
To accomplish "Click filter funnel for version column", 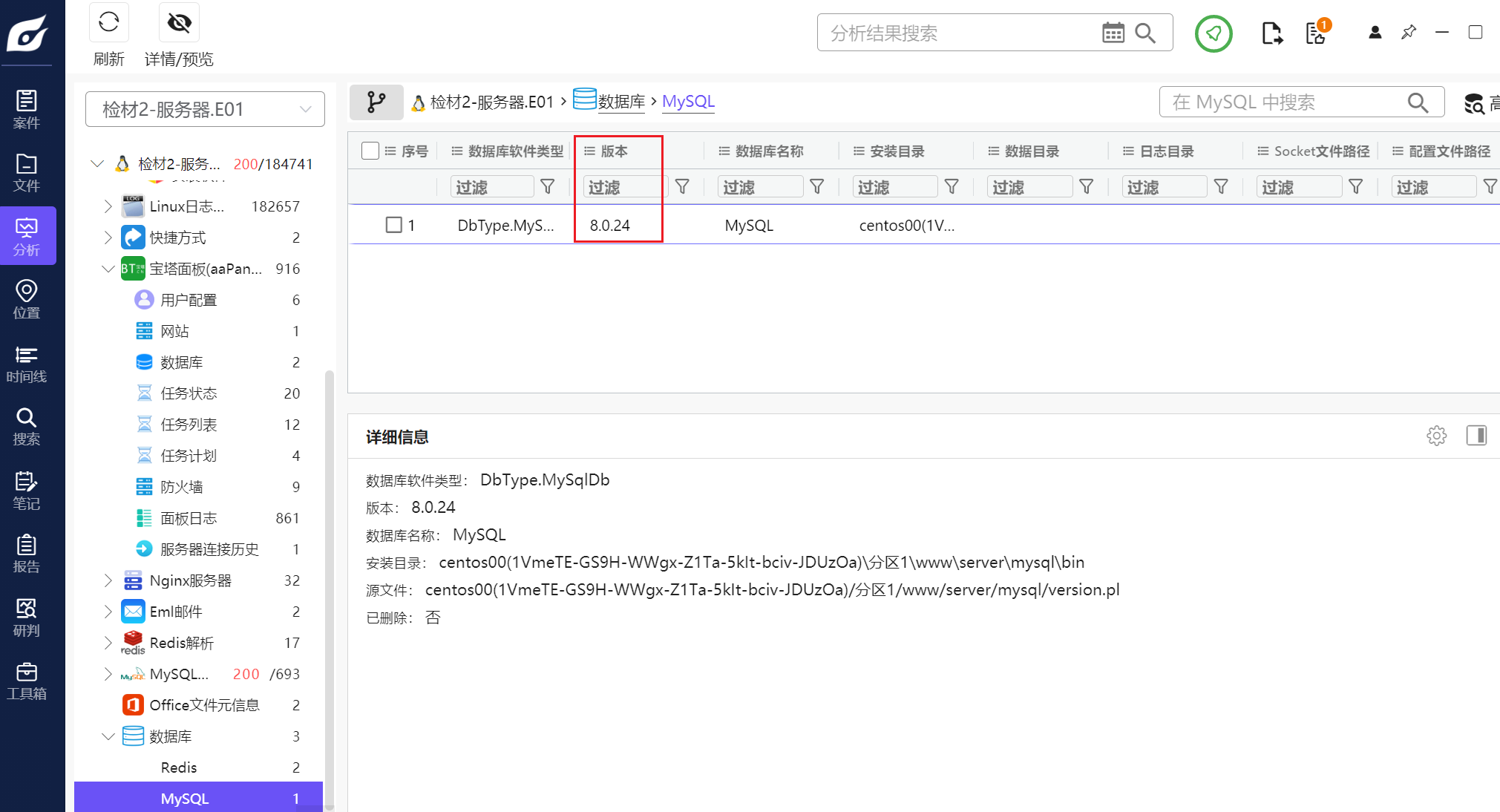I will (x=682, y=187).
